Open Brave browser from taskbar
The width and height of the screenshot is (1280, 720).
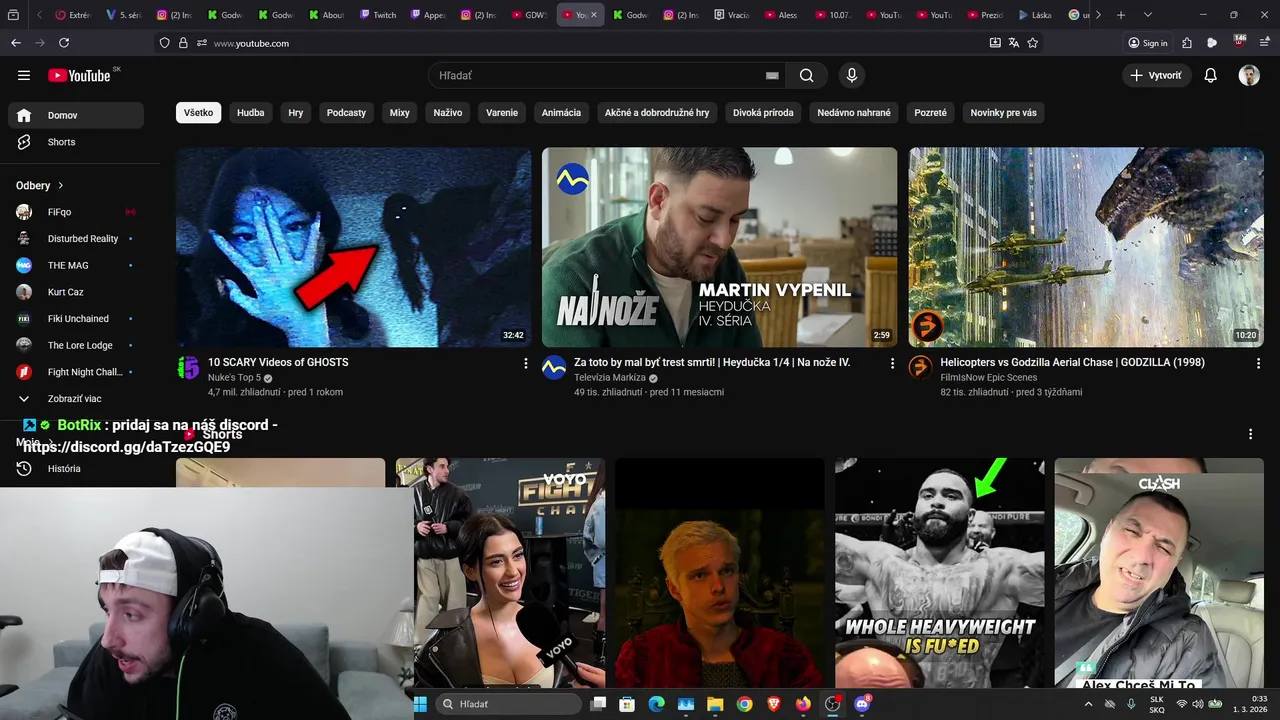click(x=774, y=704)
